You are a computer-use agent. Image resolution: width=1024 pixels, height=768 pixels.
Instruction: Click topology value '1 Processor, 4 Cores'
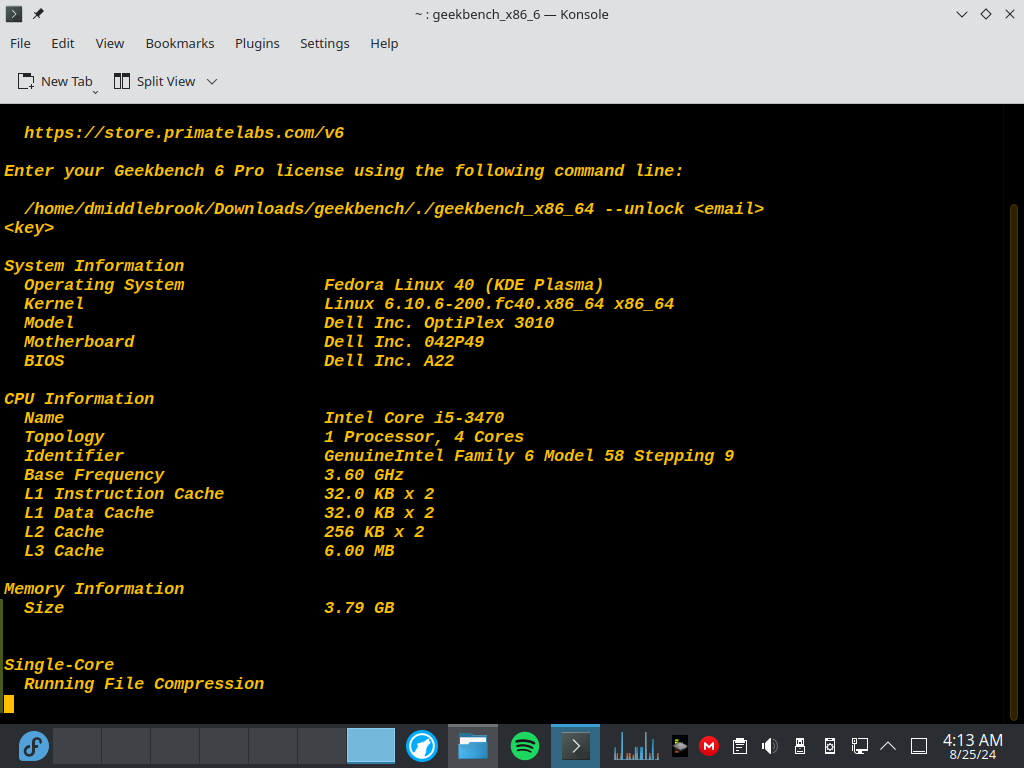[424, 436]
